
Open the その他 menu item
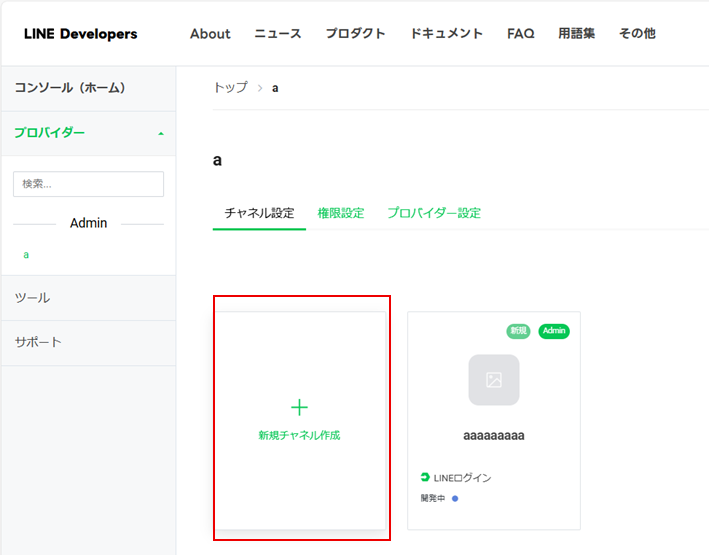(x=637, y=34)
